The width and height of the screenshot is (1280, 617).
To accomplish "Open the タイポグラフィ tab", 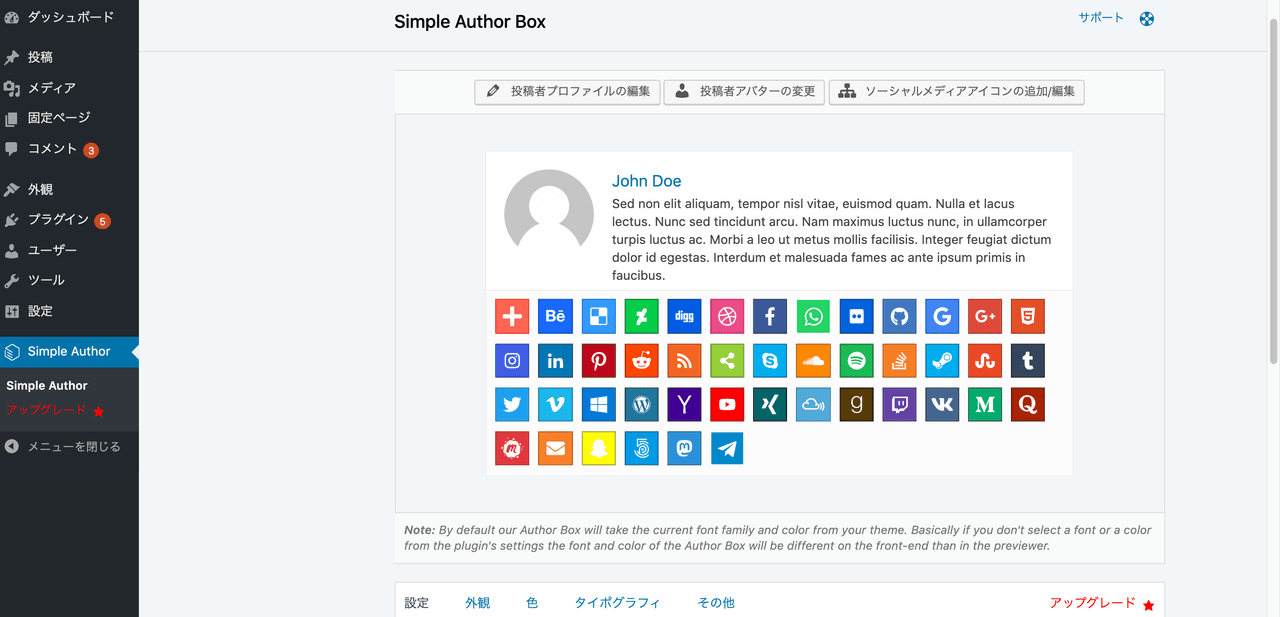I will (617, 603).
